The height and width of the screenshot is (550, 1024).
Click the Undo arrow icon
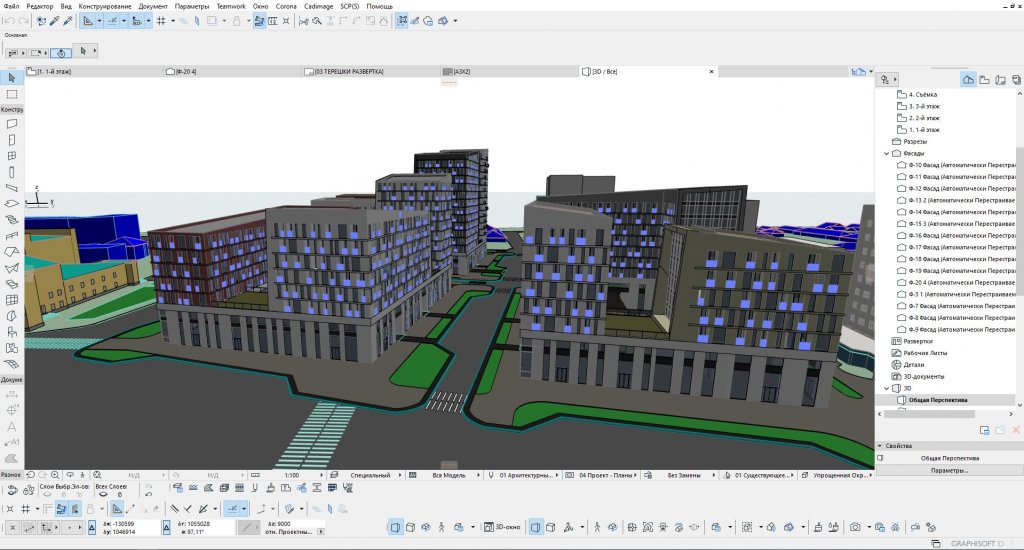tap(8, 20)
